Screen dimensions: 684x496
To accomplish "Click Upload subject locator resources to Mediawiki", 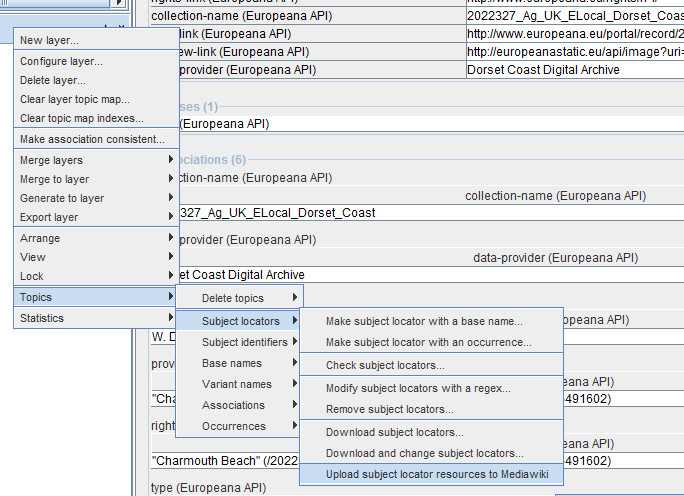I will [x=431, y=474].
